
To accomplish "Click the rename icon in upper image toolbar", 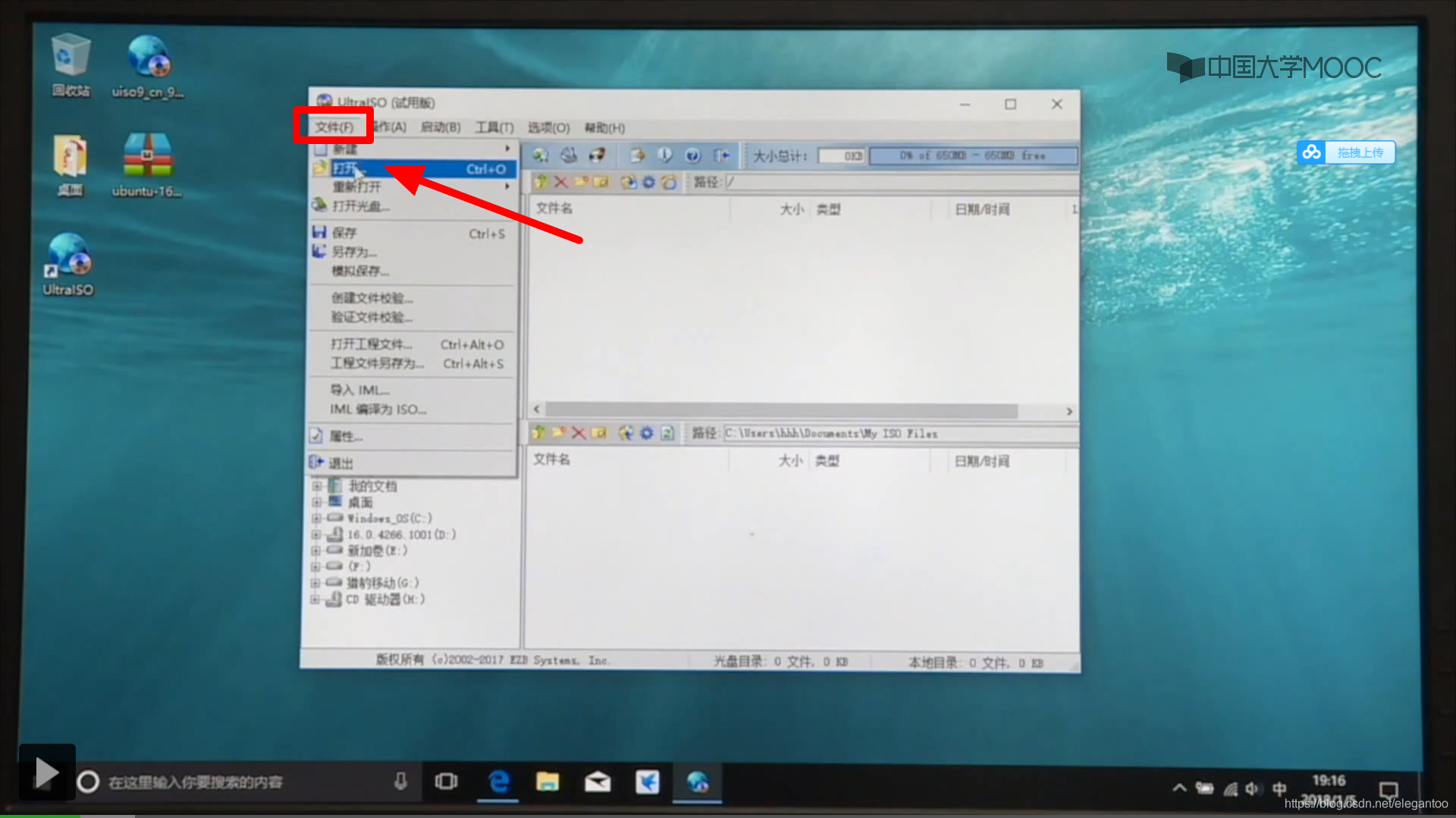I will tap(601, 182).
